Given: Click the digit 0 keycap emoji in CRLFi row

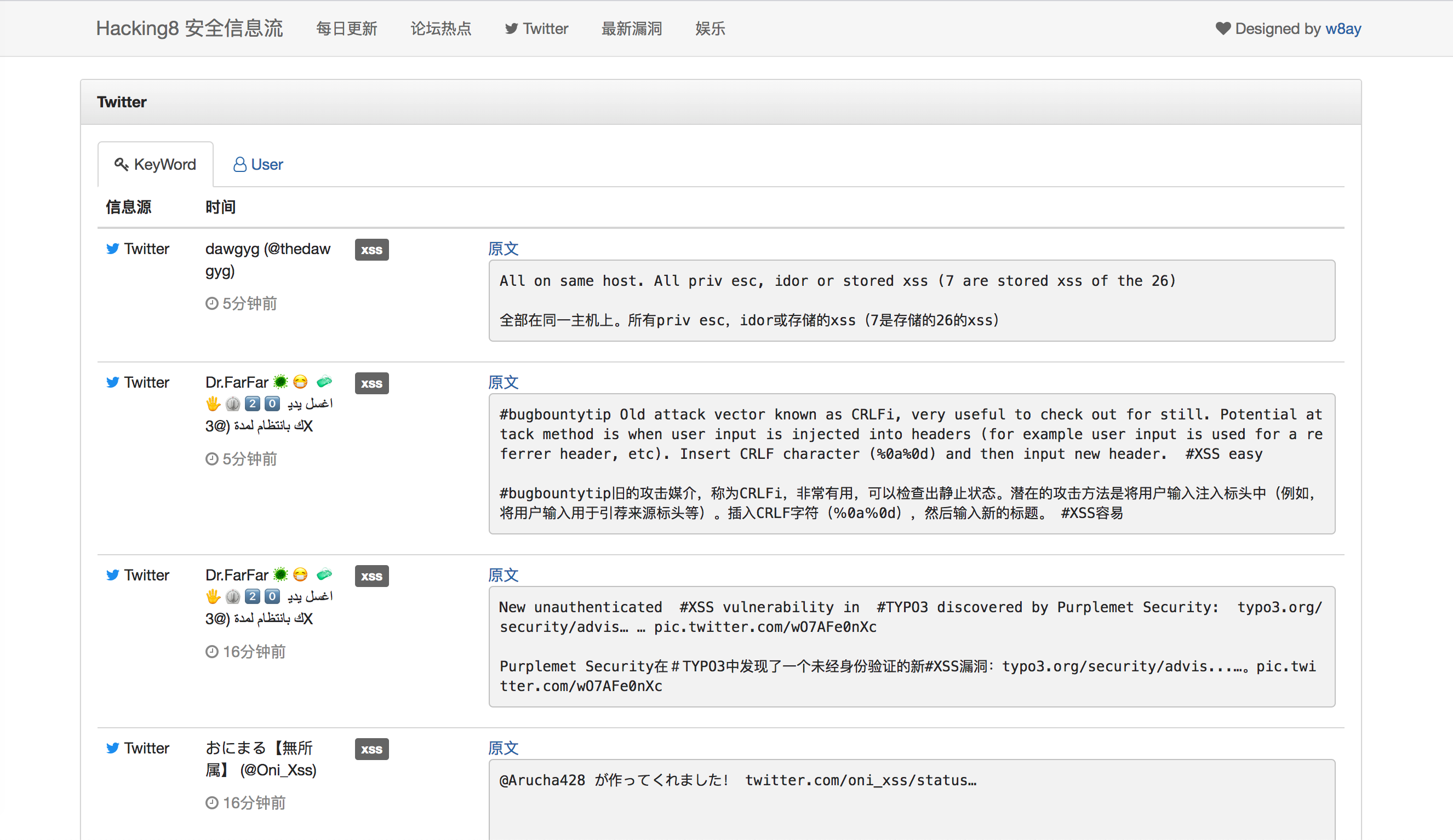Looking at the screenshot, I should click(272, 404).
